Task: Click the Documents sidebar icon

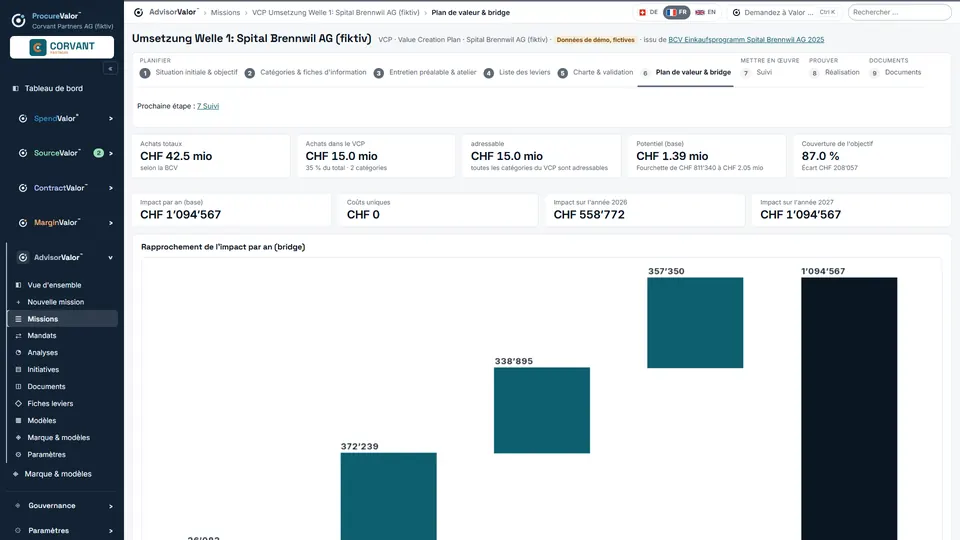Action: click(x=18, y=387)
